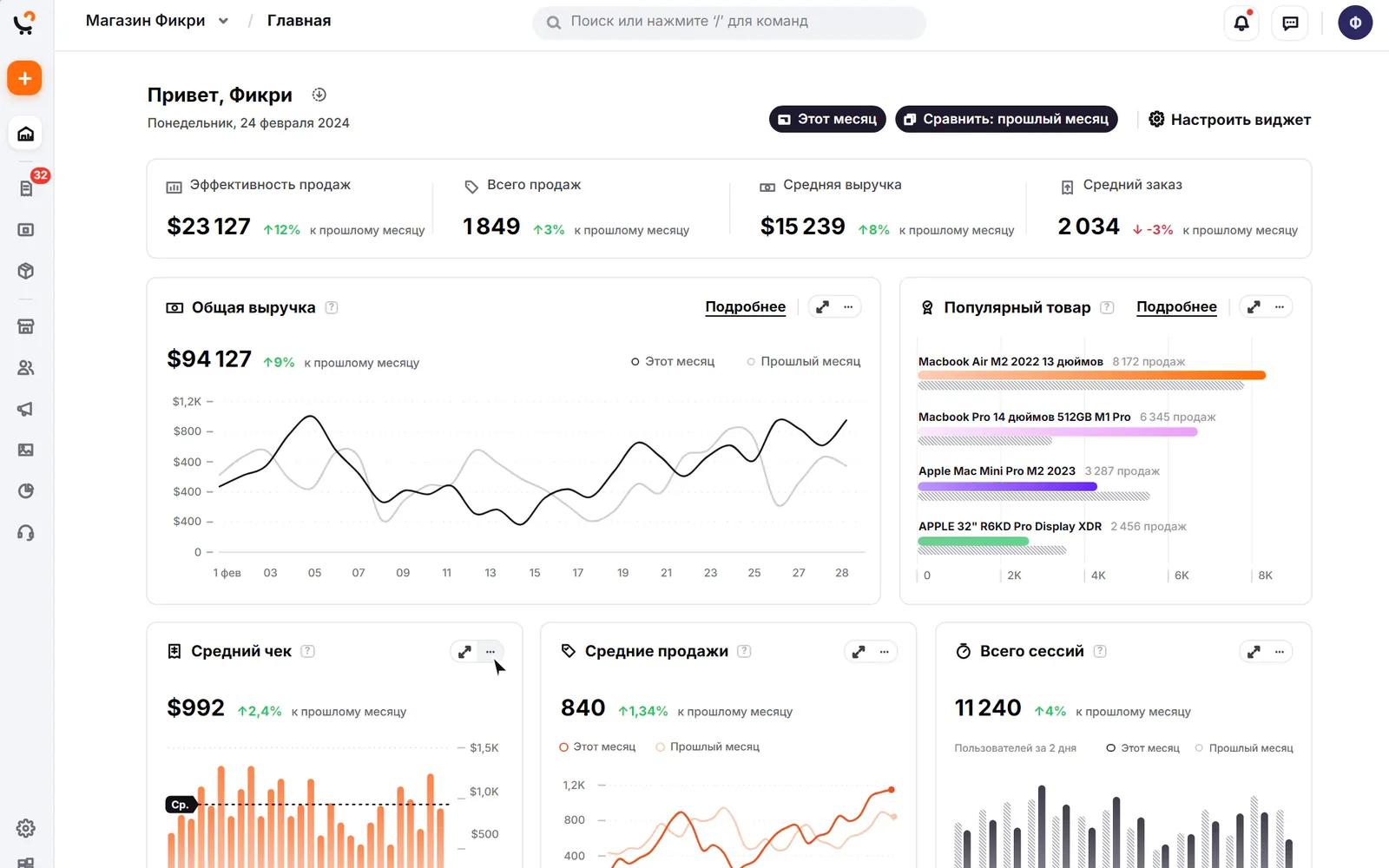Image resolution: width=1389 pixels, height=868 pixels.
Task: Open Подробнее link in Общая выручка
Action: click(745, 307)
